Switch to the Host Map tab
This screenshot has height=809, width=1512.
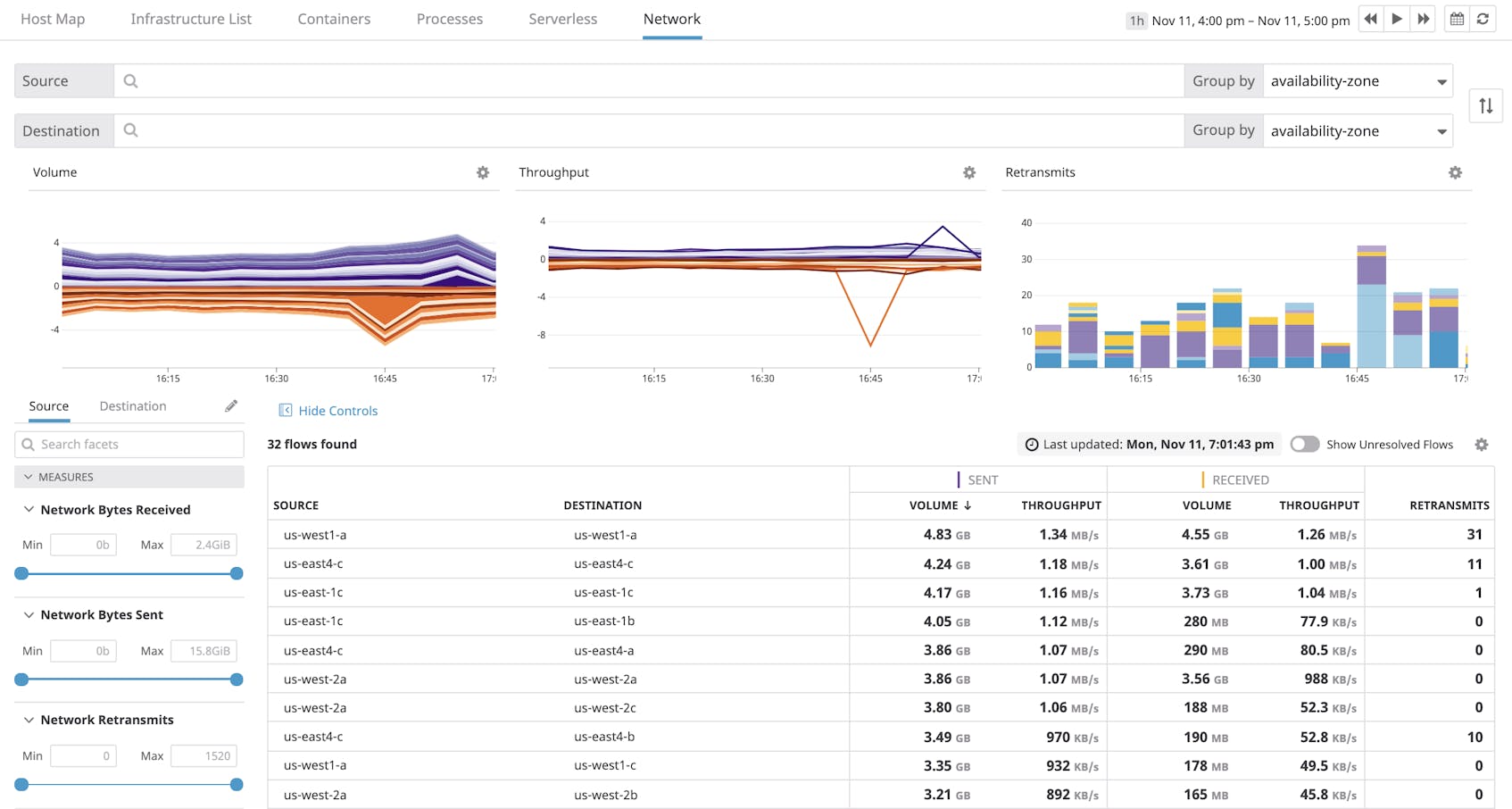pyautogui.click(x=53, y=19)
